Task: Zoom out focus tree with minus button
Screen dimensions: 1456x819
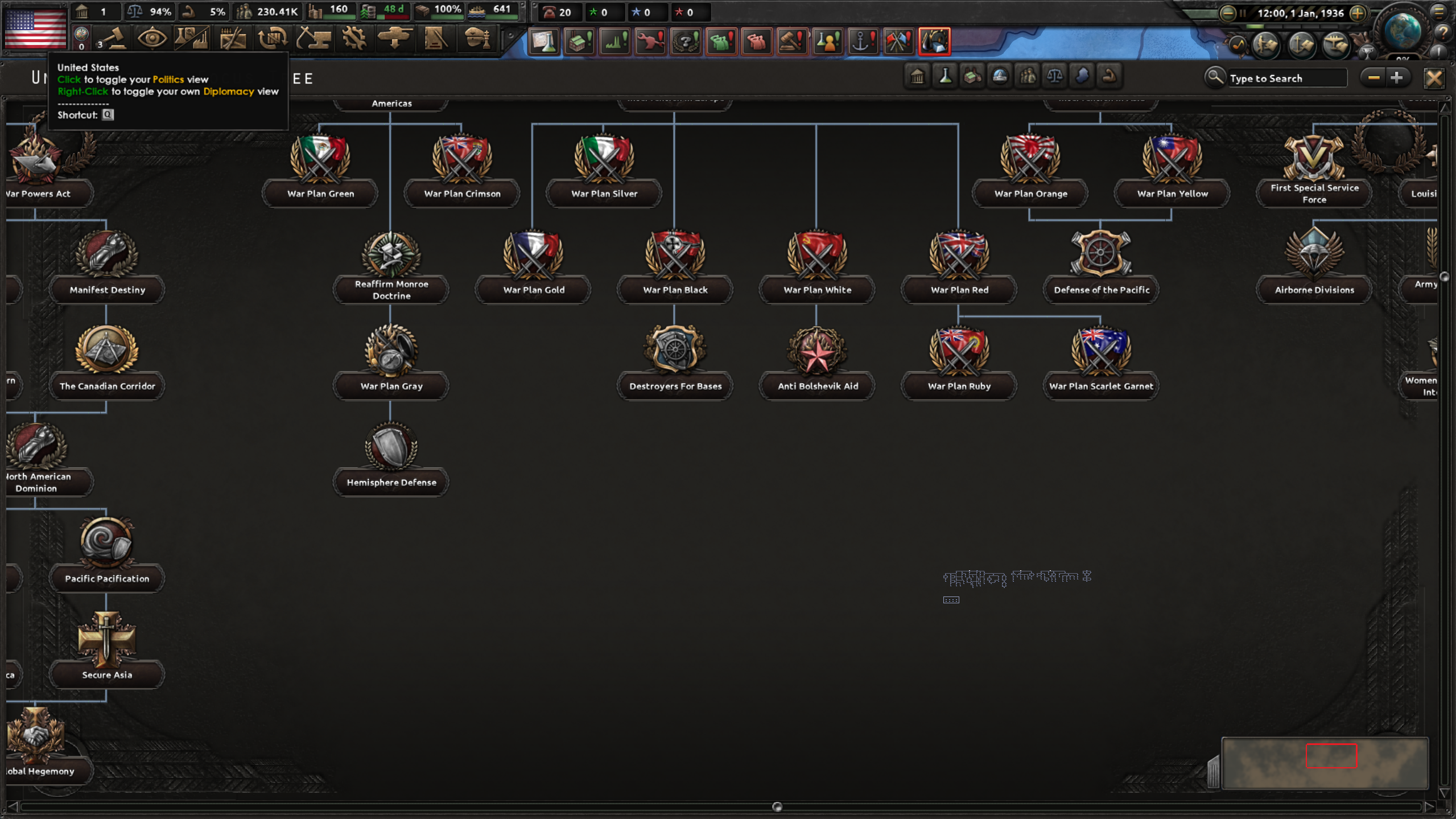Action: (x=1373, y=77)
